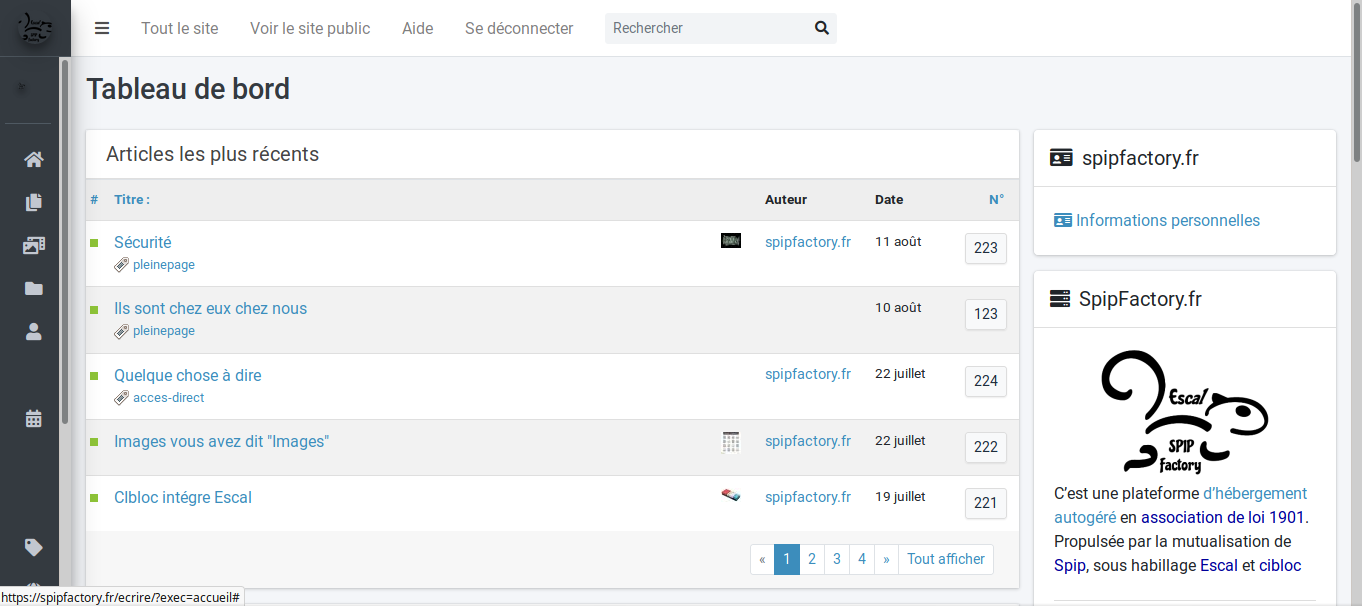Click Tout afficher to show all articles

tap(946, 559)
